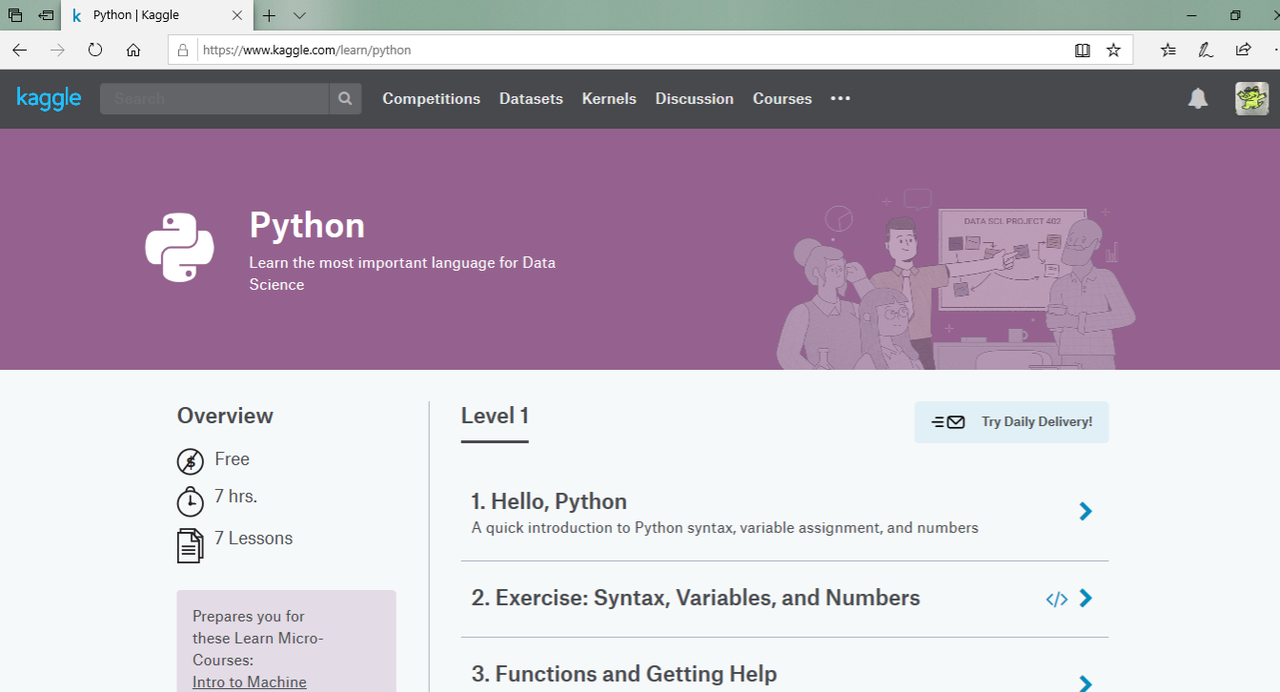The image size is (1280, 692).
Task: Click the add notes pen icon
Action: [x=1206, y=50]
